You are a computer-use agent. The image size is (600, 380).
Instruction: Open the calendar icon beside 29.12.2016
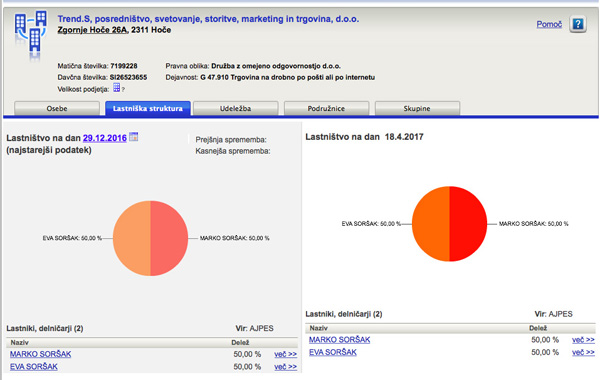tap(134, 137)
